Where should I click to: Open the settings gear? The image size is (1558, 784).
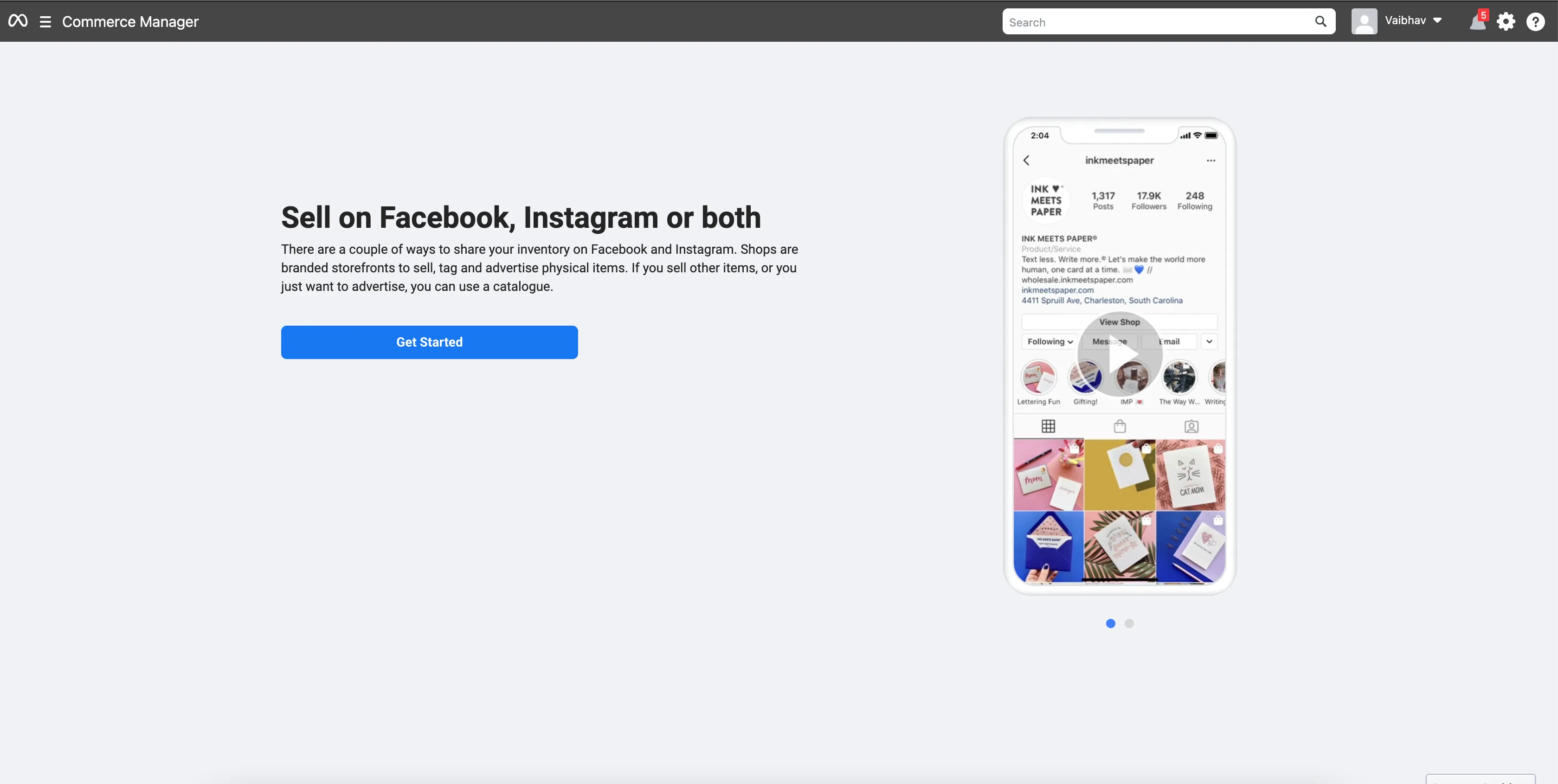coord(1506,22)
